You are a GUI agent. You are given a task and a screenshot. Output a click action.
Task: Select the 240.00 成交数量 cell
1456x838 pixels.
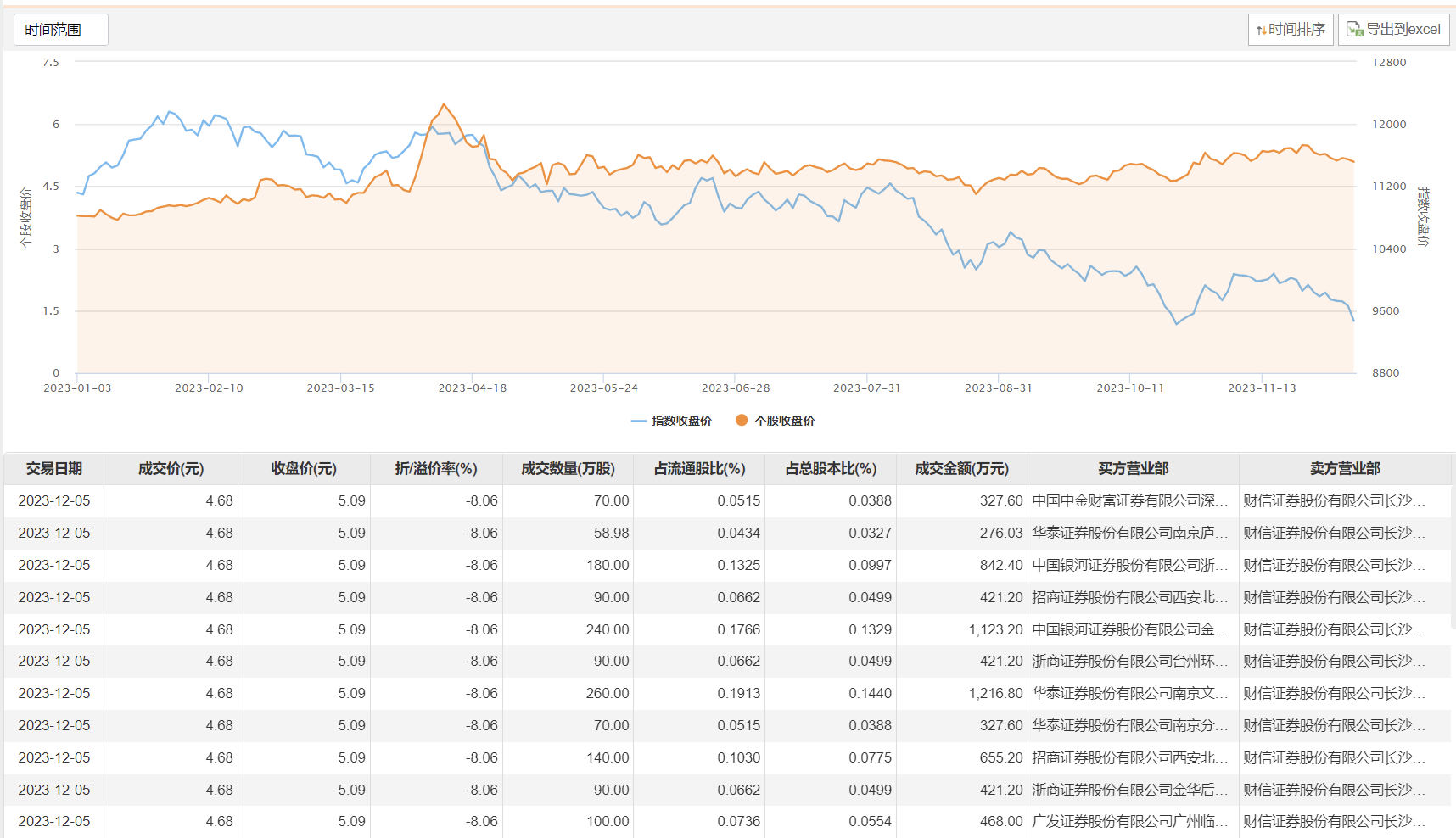click(x=607, y=629)
